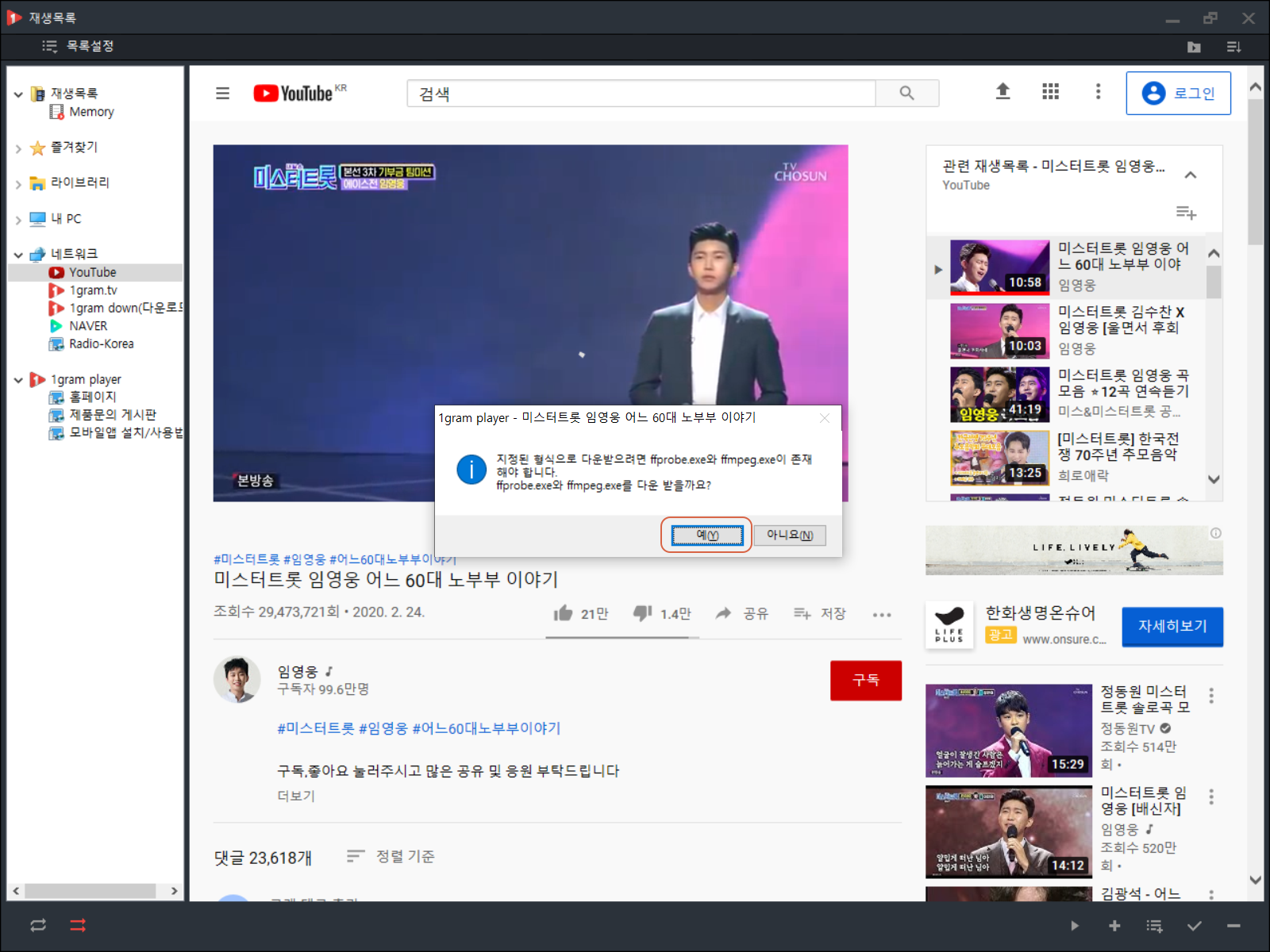This screenshot has height=952, width=1270.
Task: Open the 제품문의 게시판 item
Action: coord(103,415)
